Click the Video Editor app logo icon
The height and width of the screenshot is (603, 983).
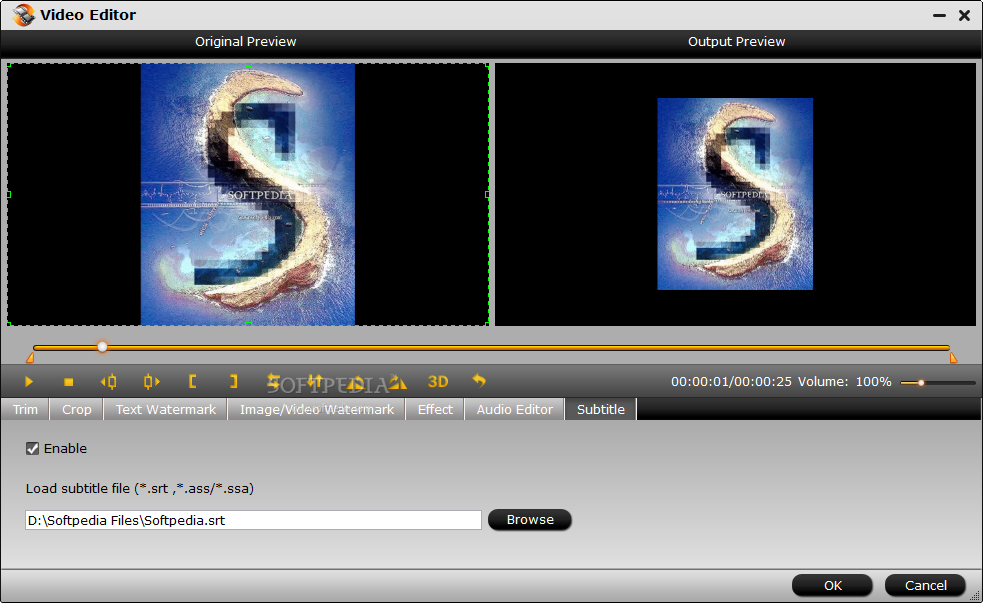pos(23,14)
